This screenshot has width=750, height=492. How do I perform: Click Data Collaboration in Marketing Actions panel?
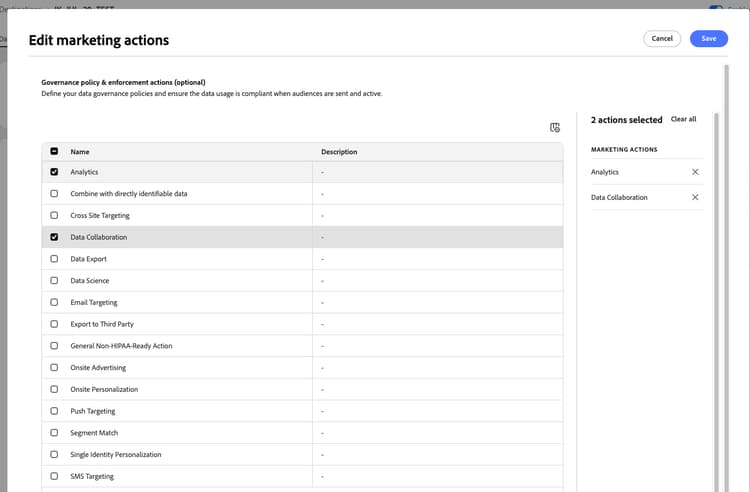click(619, 197)
